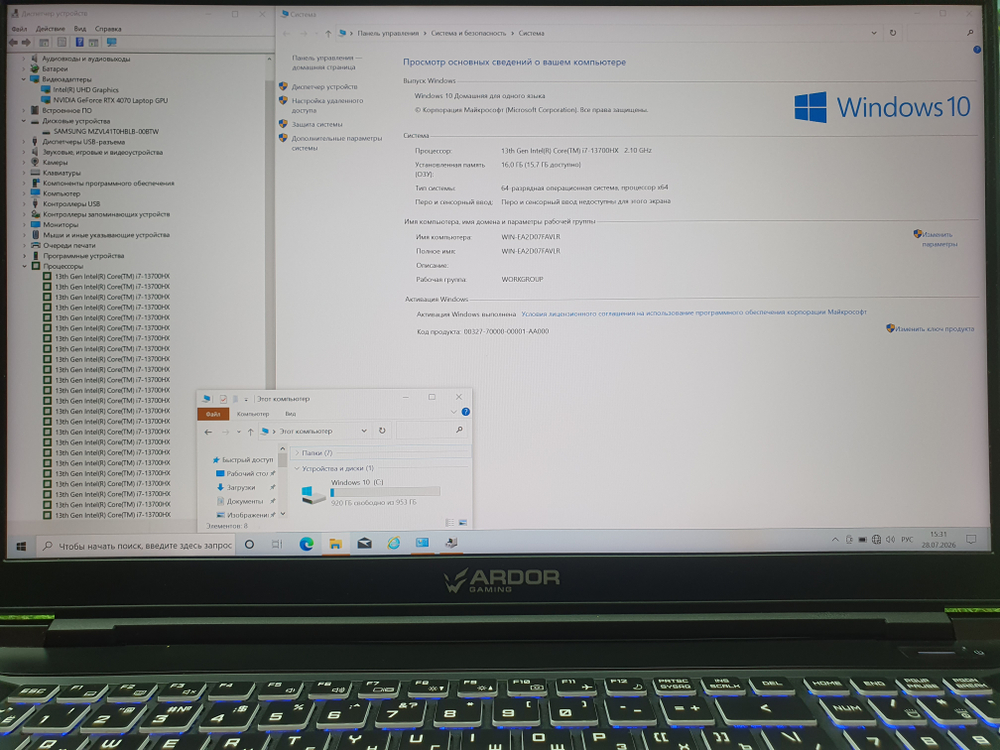Collapse the Процессоры node
Screen dimensions: 1000x750
pos(24,266)
